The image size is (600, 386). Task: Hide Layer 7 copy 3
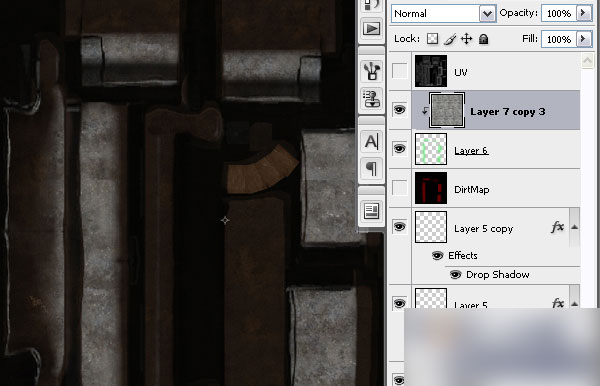click(399, 110)
